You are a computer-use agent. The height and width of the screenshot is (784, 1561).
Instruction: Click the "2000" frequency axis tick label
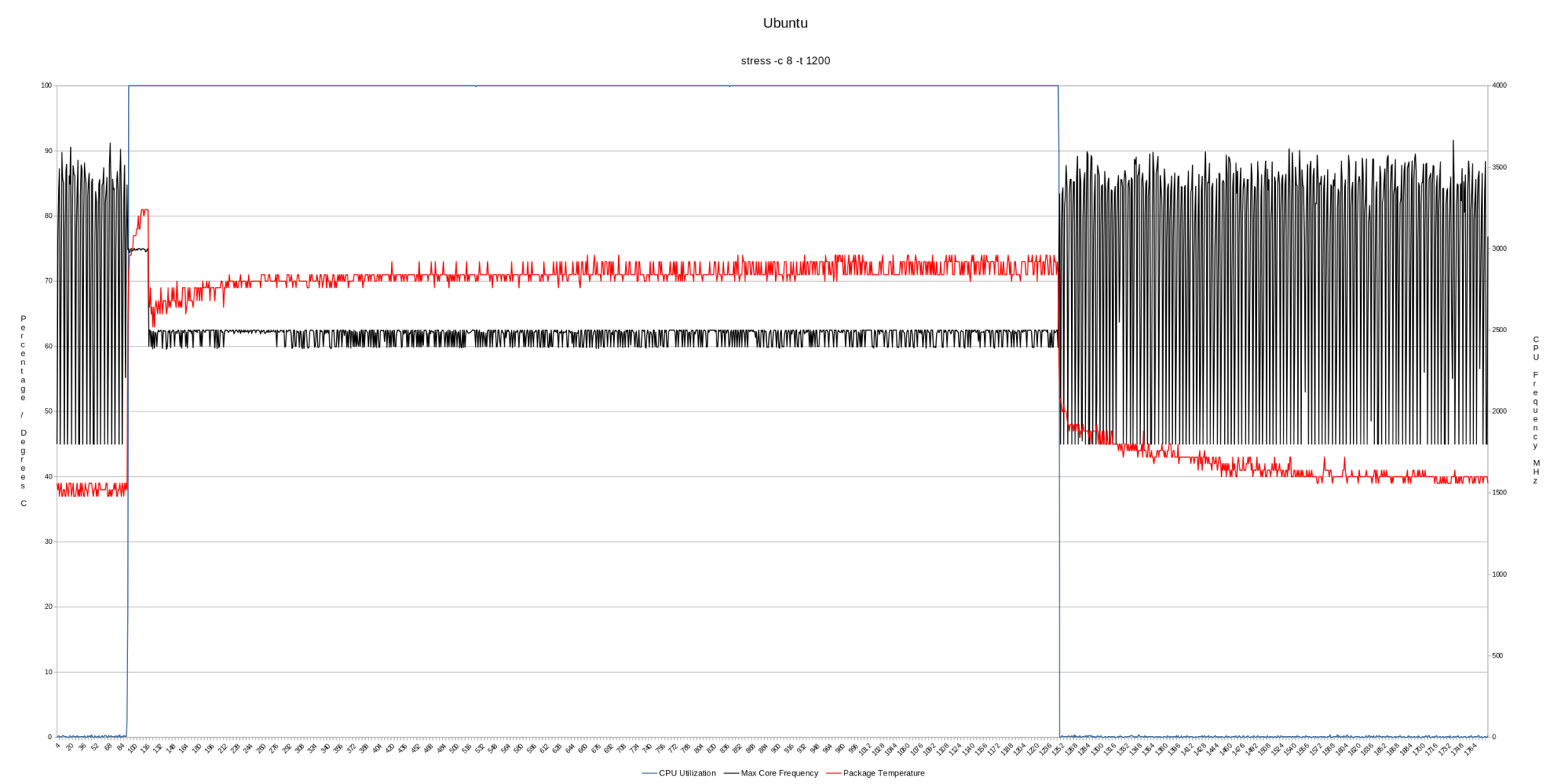tap(1498, 411)
